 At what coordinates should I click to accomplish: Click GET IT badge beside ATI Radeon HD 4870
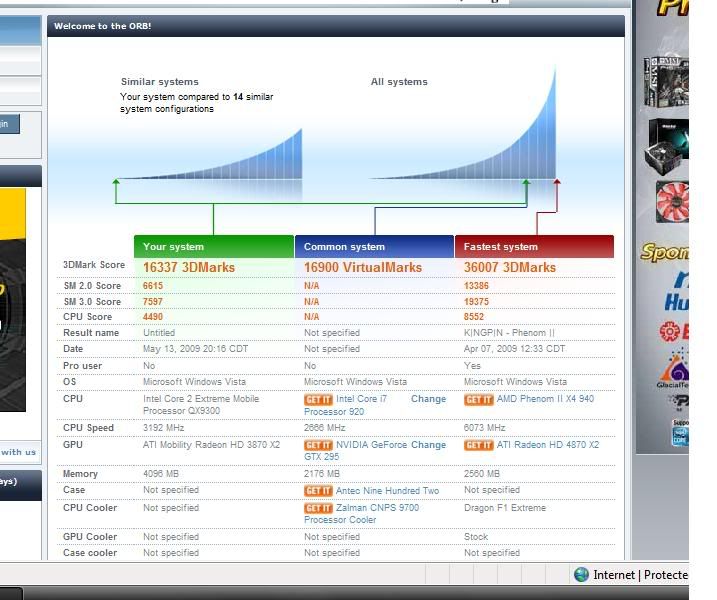click(x=478, y=445)
